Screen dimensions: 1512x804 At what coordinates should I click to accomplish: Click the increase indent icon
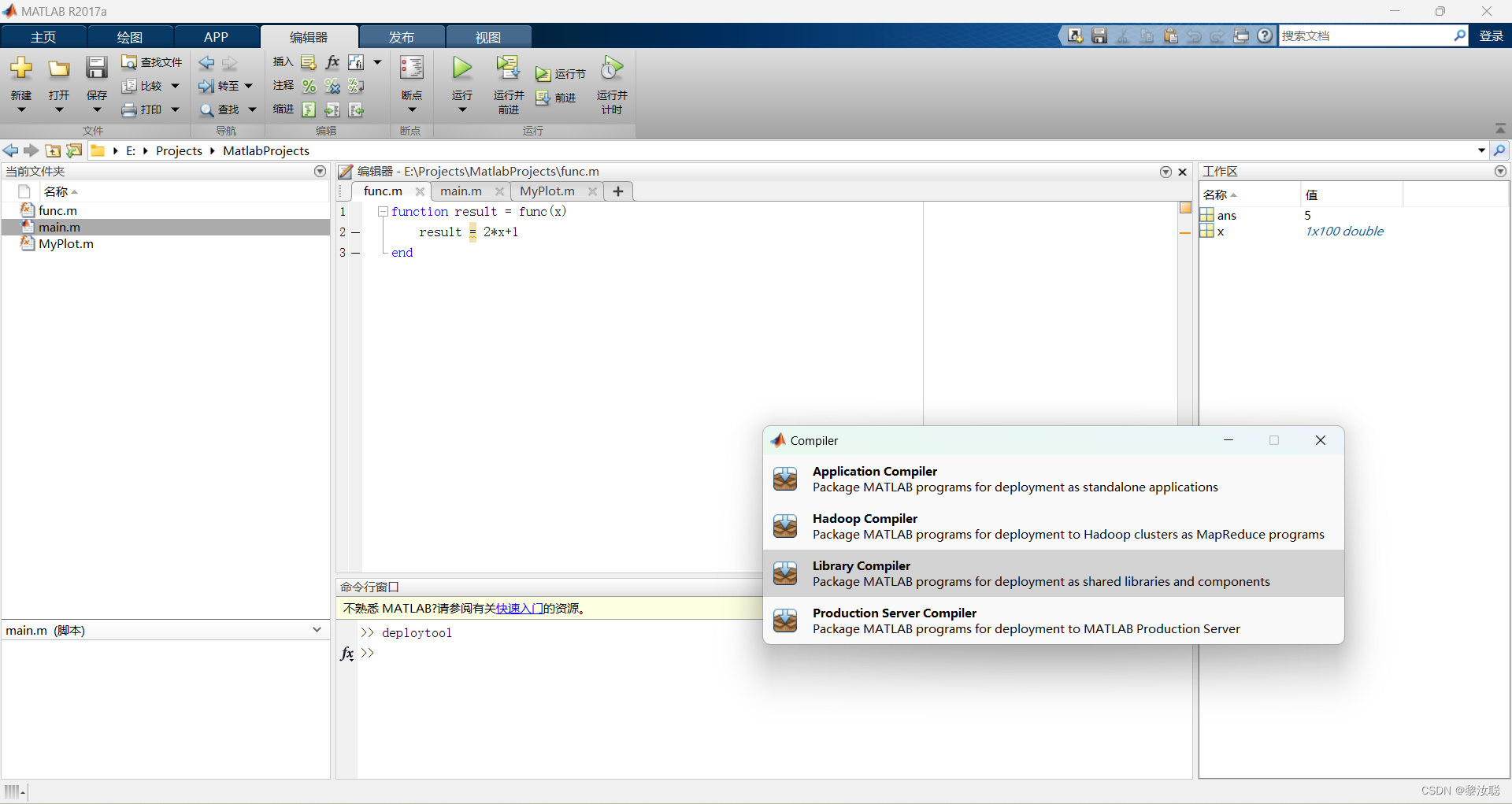(x=332, y=109)
